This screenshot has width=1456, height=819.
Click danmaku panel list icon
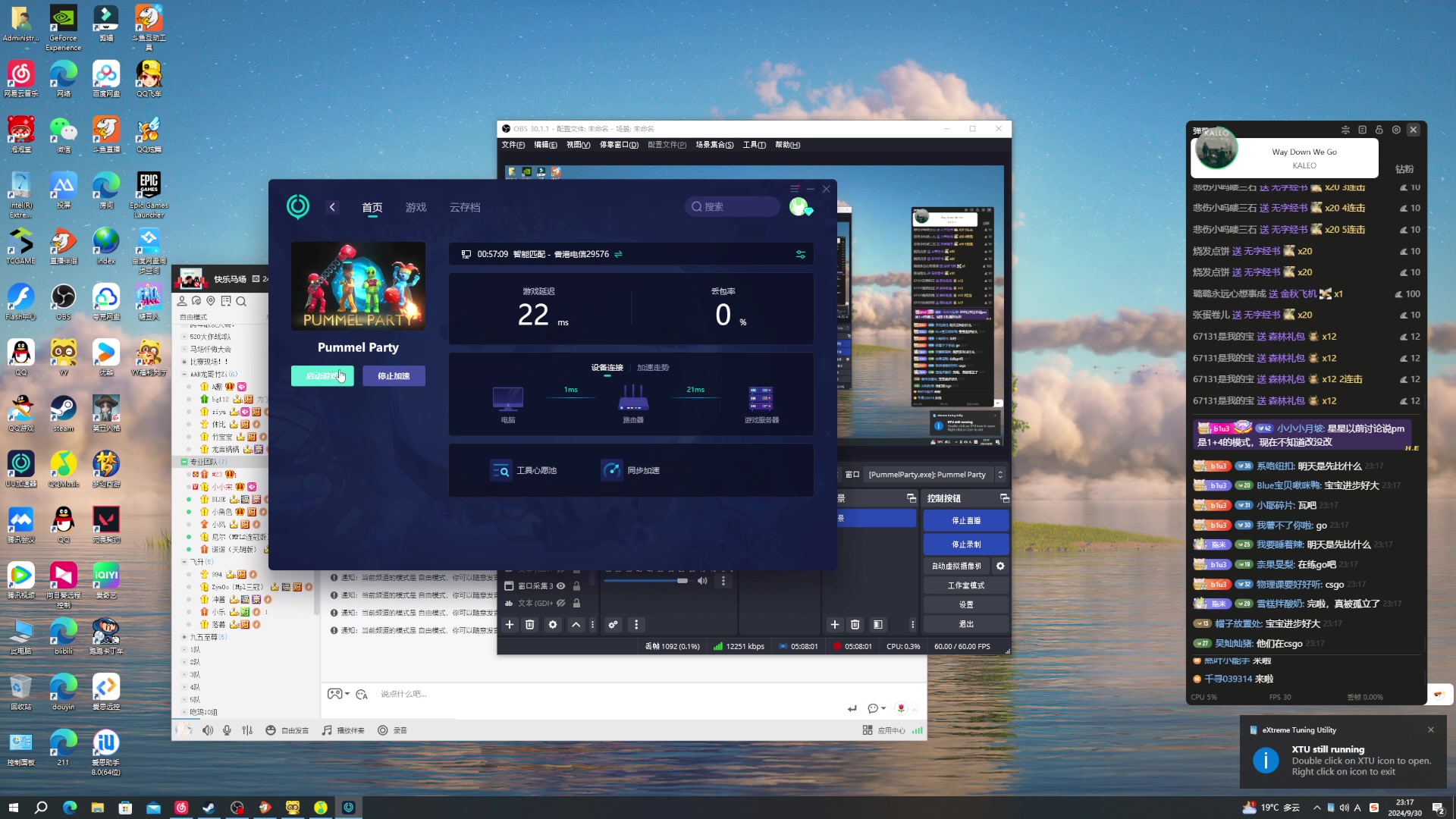(x=1362, y=130)
